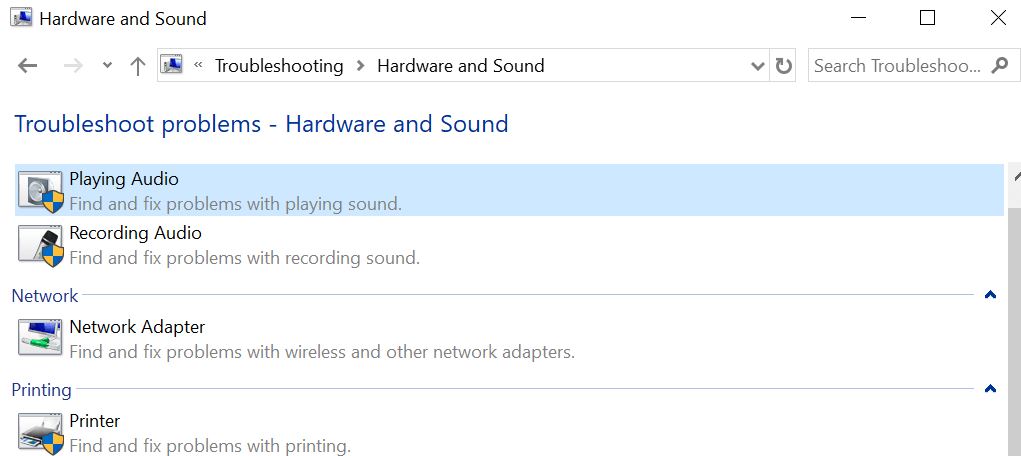
Task: Click the window title bar icon
Action: click(21, 18)
